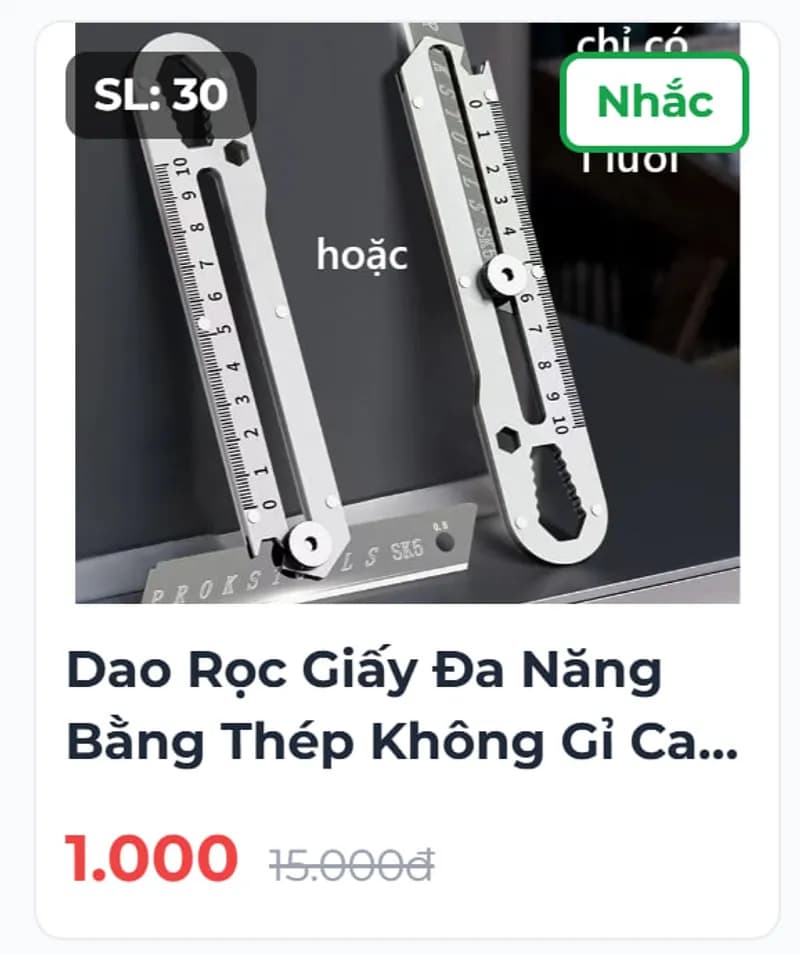Click the 'chỉ có' overlay text
800x955 pixels.
click(x=631, y=41)
